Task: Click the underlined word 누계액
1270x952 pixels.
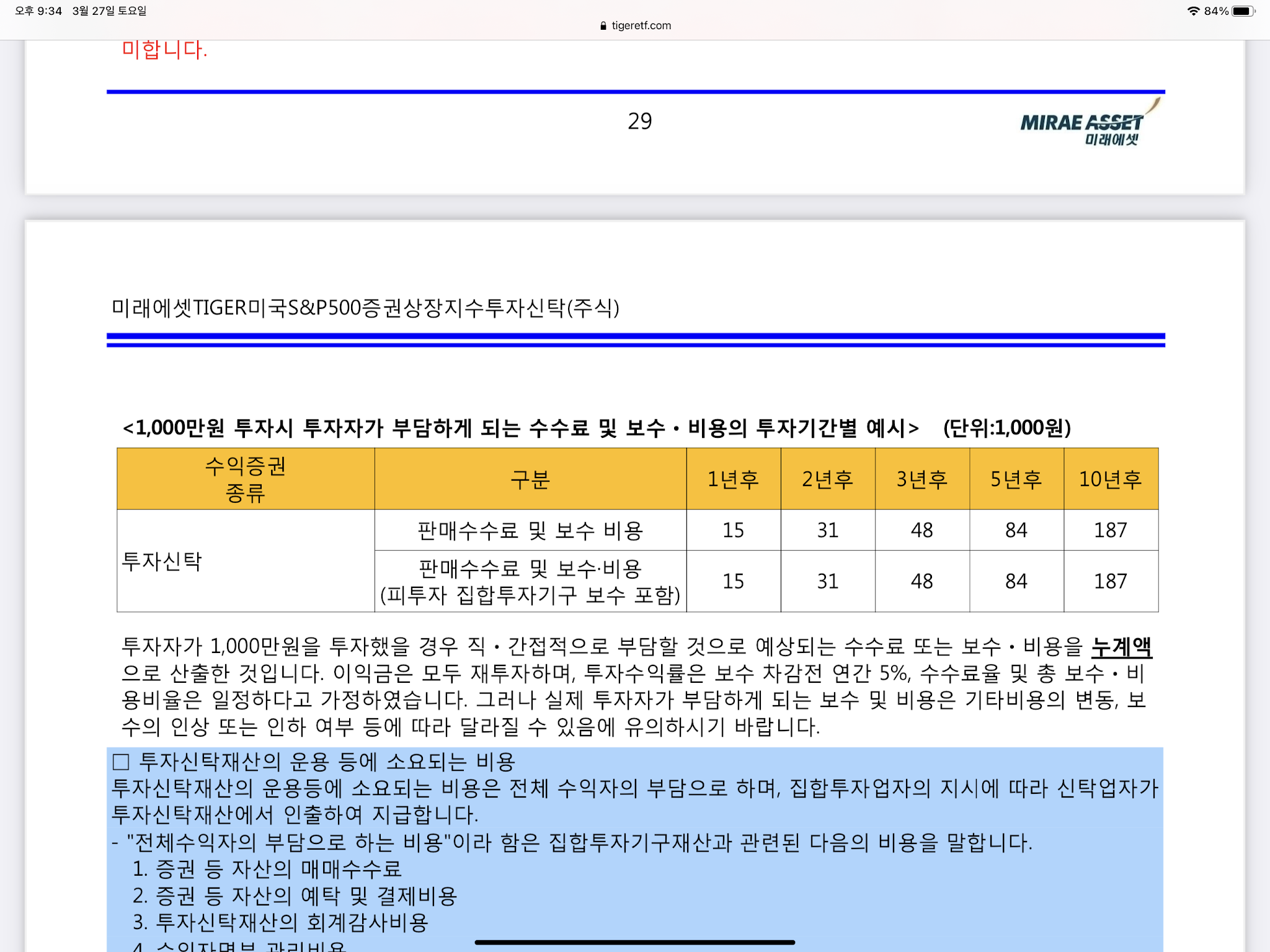Action: point(1121,647)
